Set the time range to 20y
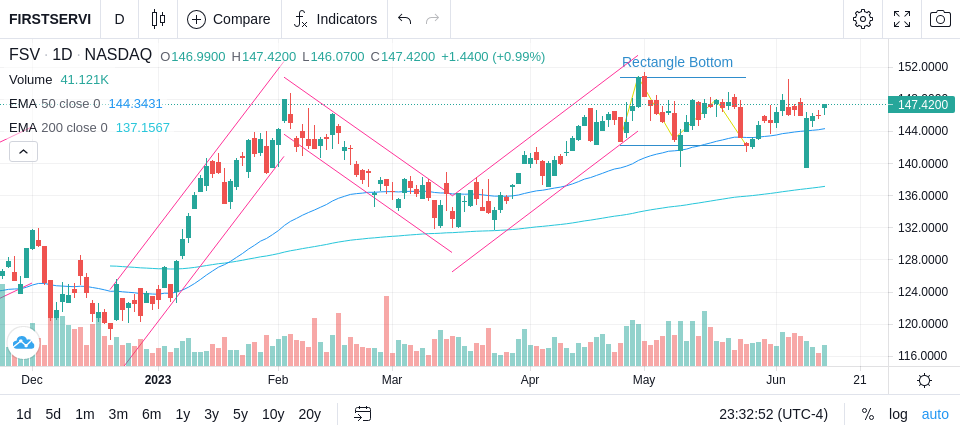Screen dimensions: 960x433 [309, 414]
